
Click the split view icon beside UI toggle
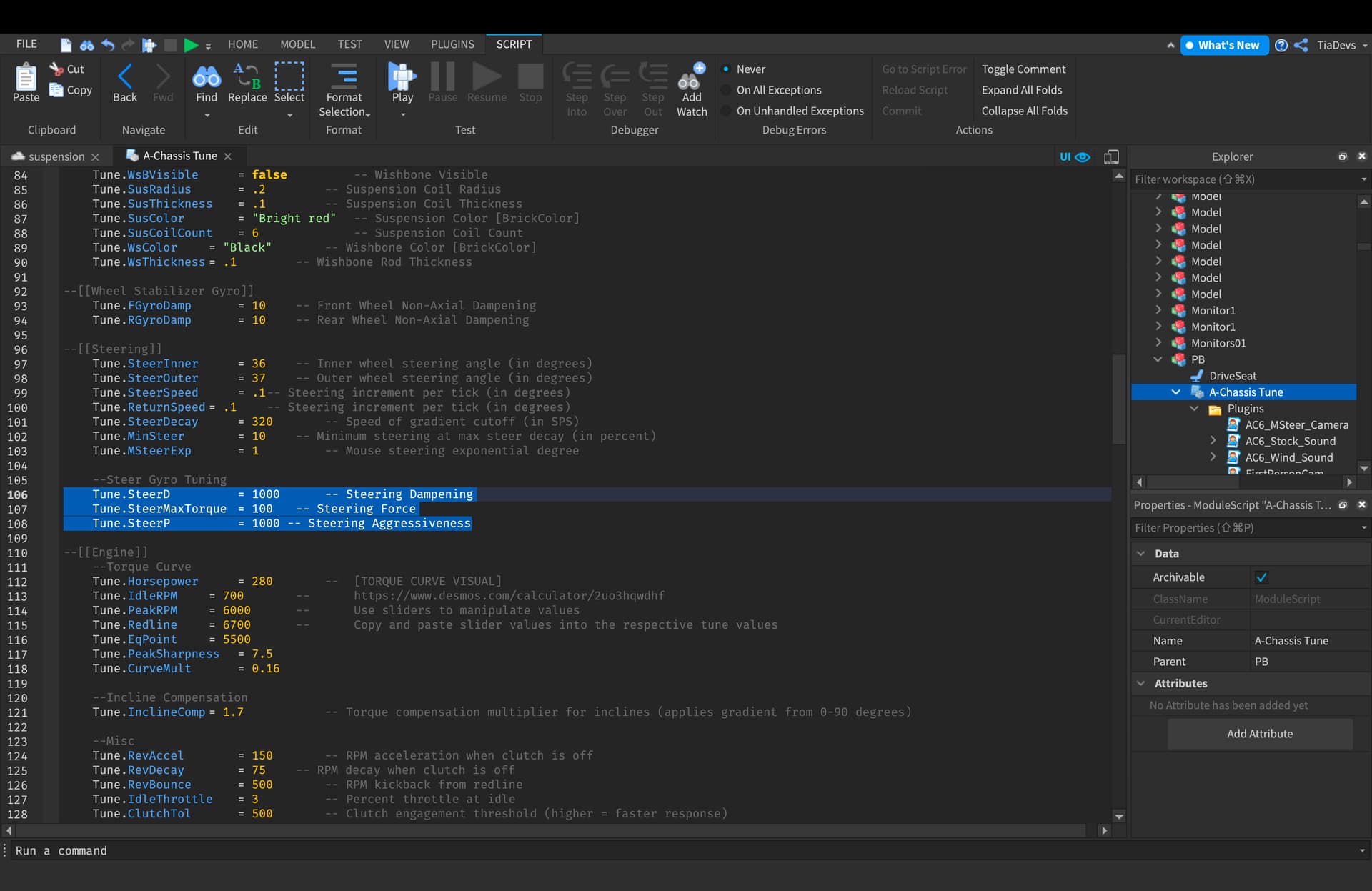click(1111, 156)
